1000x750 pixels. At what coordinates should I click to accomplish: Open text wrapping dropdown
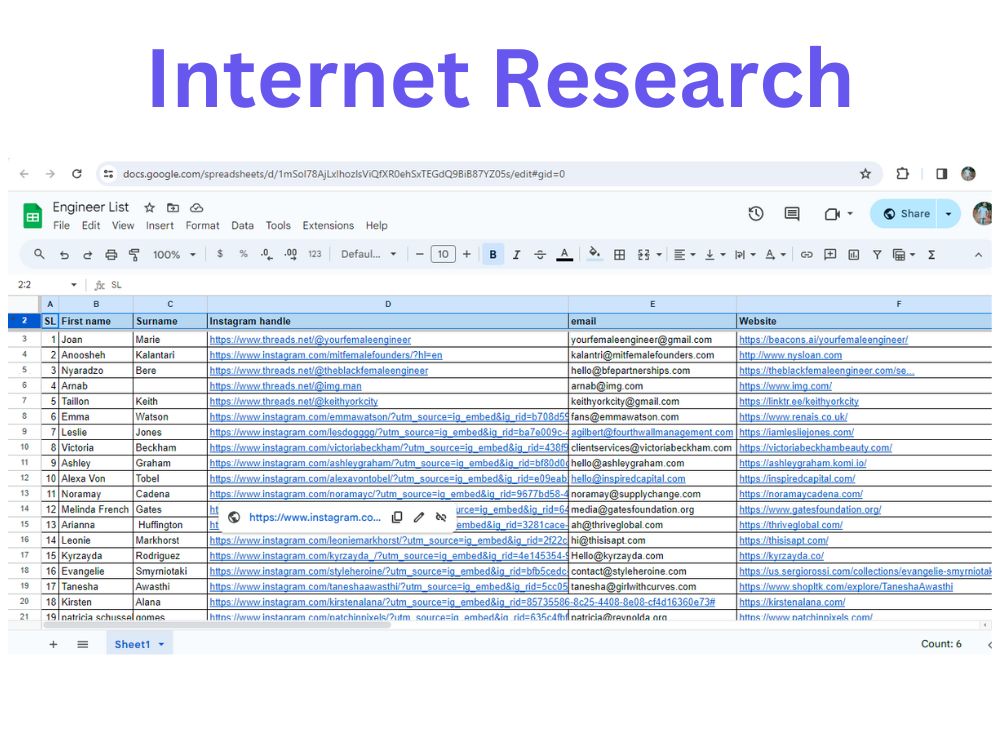click(x=745, y=254)
